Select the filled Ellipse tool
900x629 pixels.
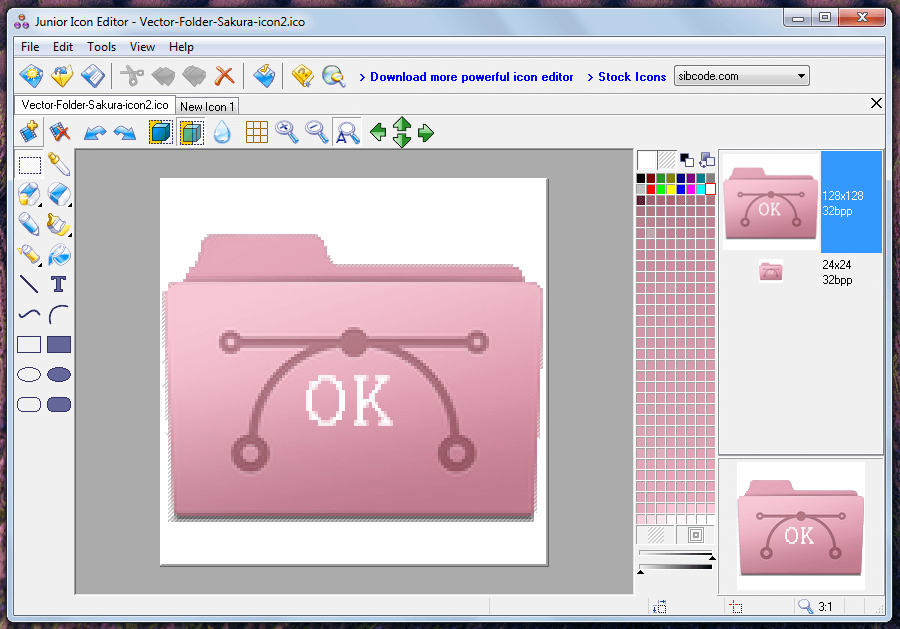(58, 374)
